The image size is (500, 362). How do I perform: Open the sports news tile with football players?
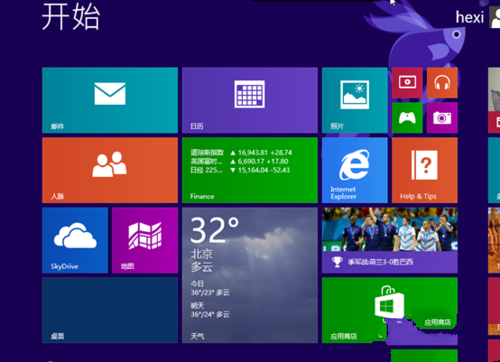pos(390,240)
